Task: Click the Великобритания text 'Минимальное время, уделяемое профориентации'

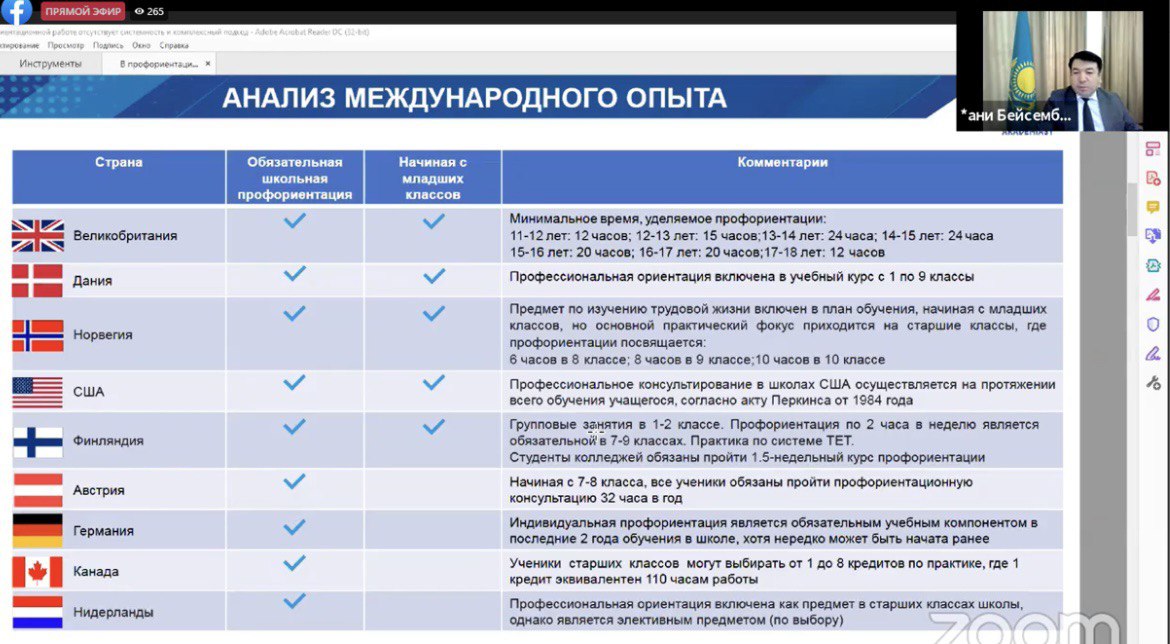Action: pyautogui.click(x=668, y=219)
